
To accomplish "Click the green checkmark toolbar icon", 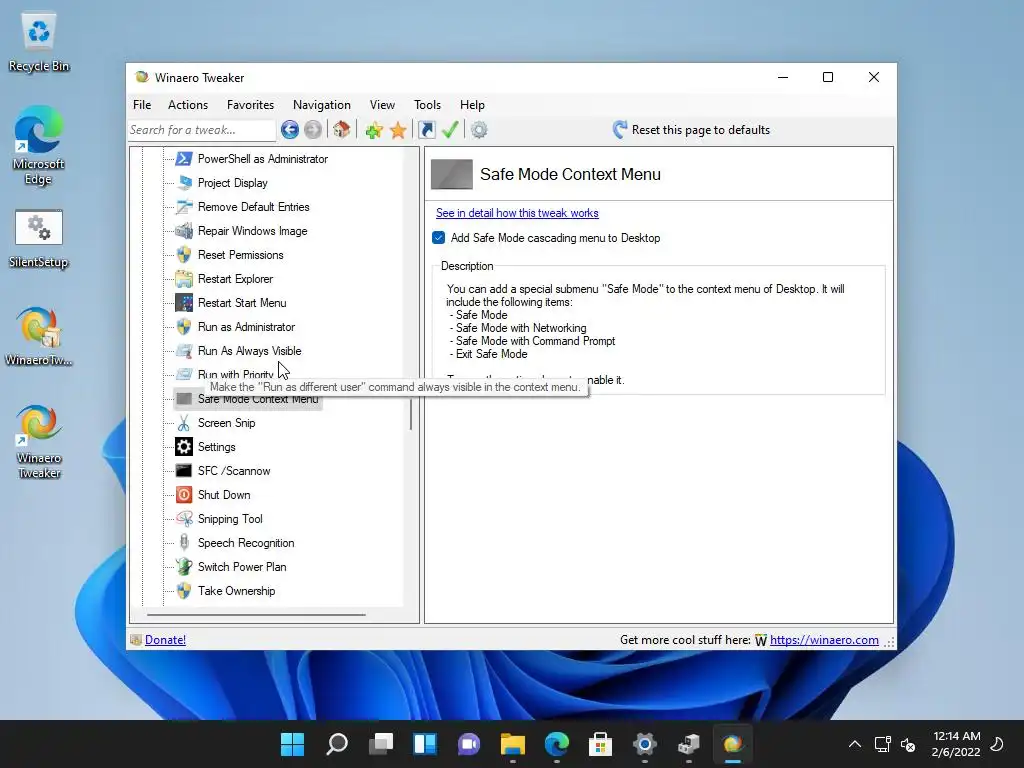I will click(450, 130).
